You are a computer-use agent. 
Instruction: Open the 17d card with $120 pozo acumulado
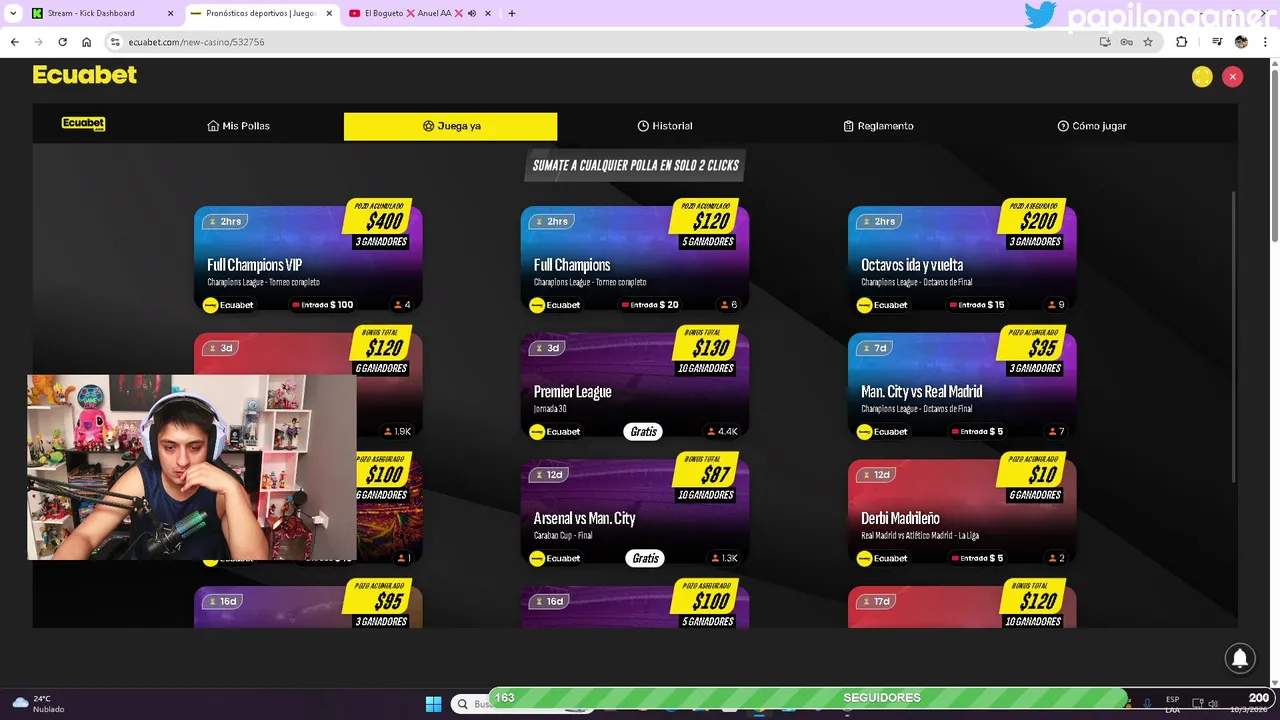pos(962,607)
